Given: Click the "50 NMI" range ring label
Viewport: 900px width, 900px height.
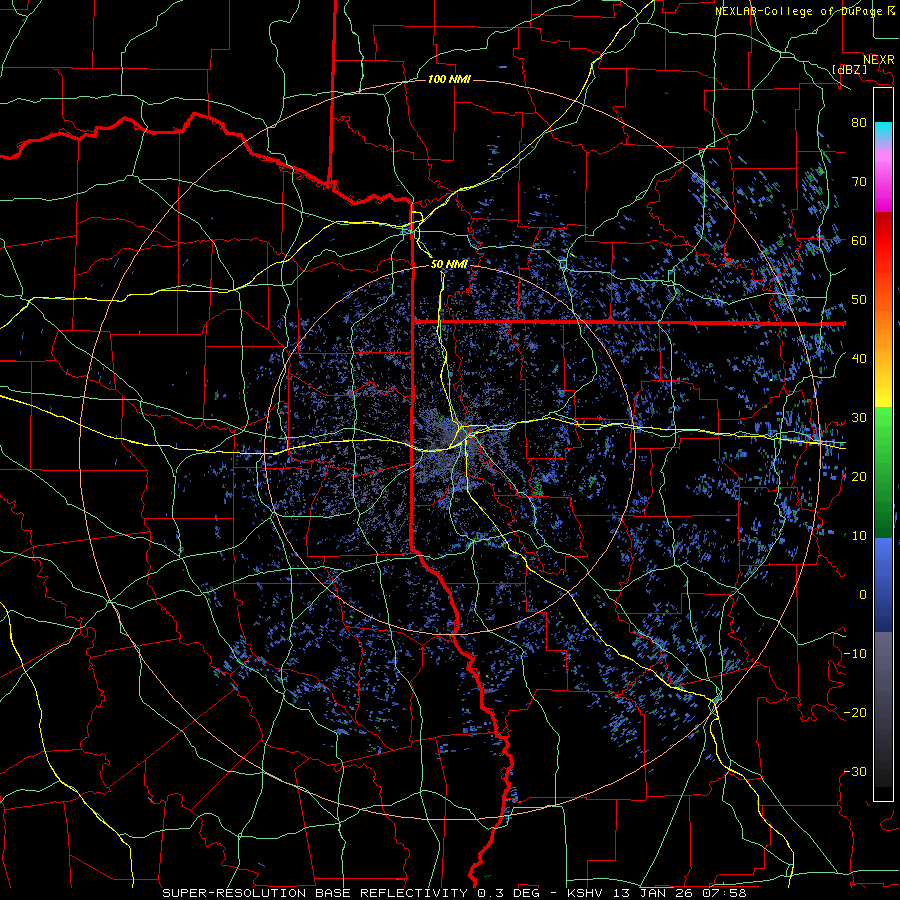Looking at the screenshot, I should coord(449,264).
